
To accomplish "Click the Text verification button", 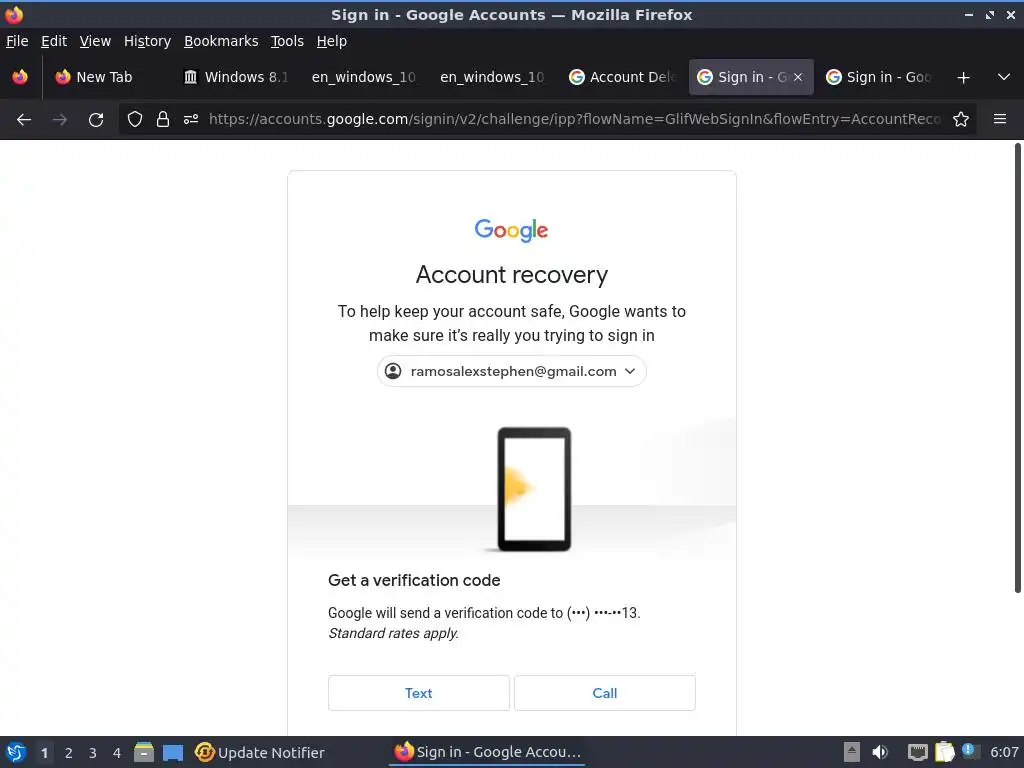I will point(419,693).
